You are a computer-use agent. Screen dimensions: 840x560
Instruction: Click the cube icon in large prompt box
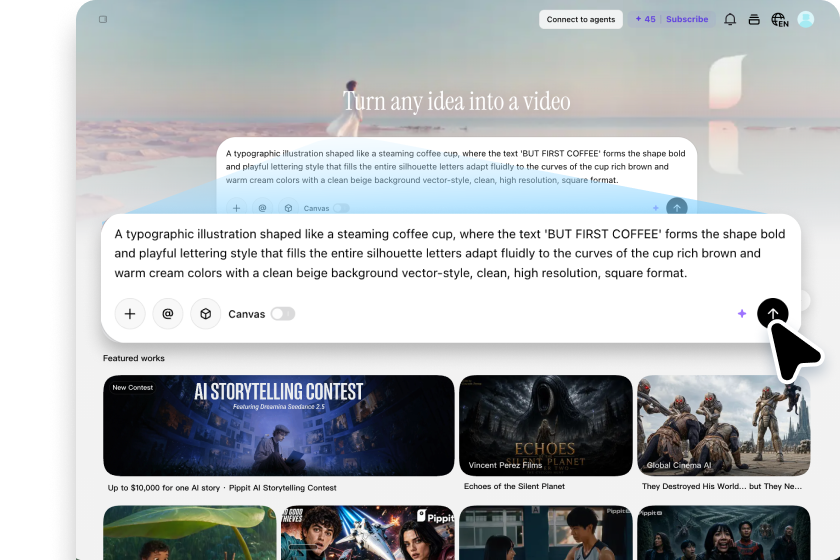click(206, 313)
